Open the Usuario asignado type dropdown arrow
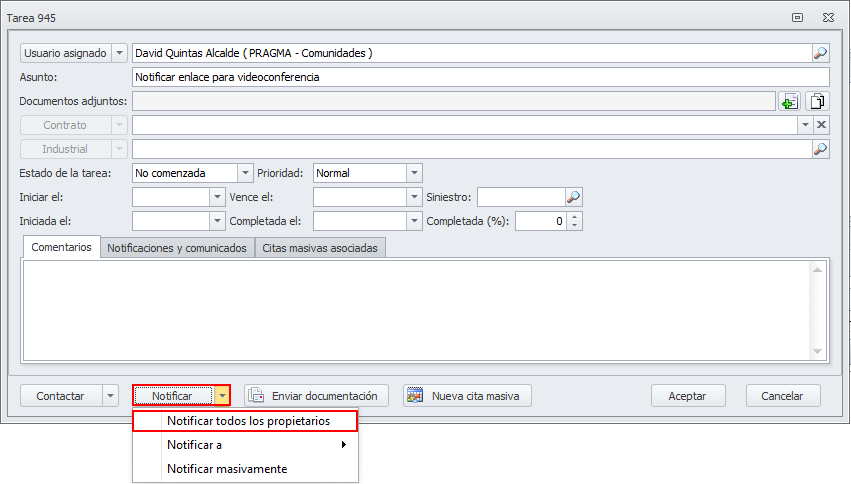 (119, 53)
